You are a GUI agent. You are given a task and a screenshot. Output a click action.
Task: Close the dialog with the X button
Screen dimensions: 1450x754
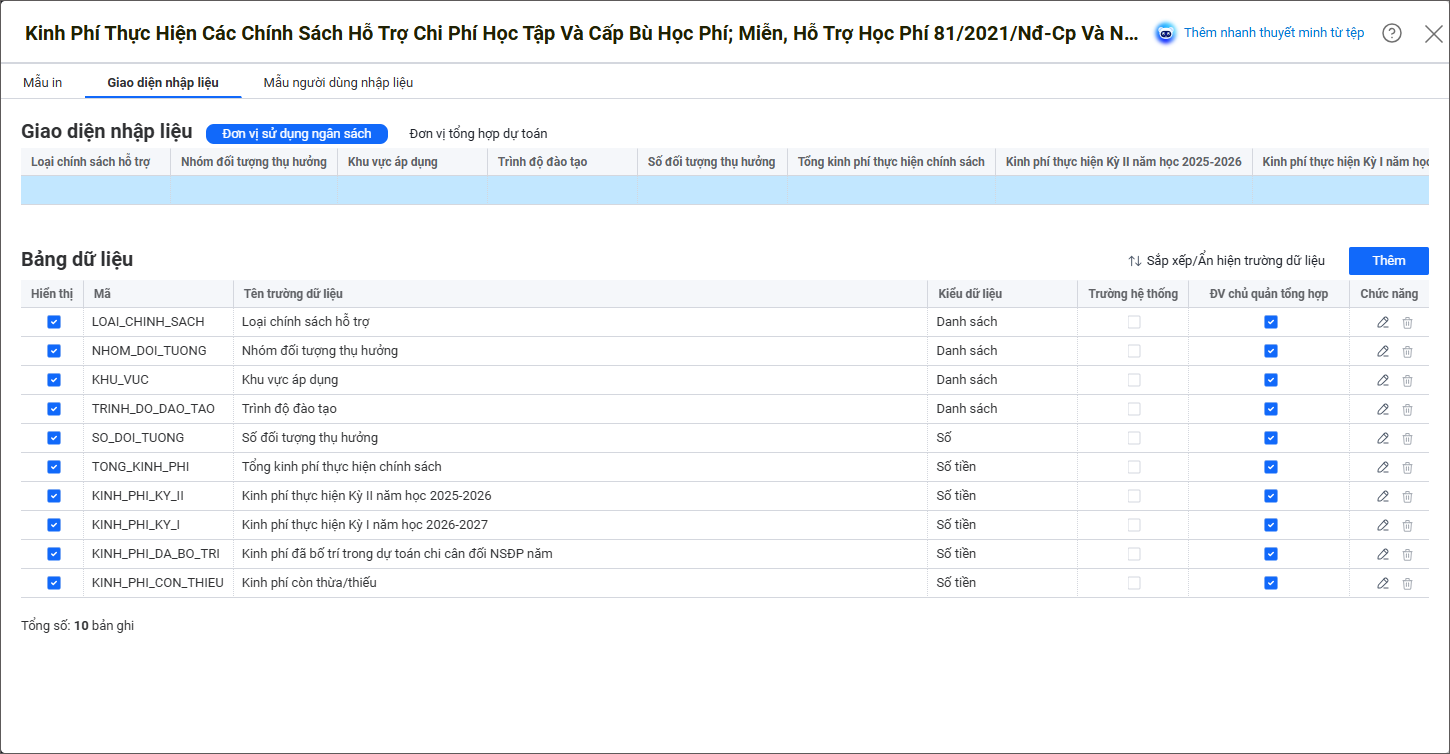1433,33
